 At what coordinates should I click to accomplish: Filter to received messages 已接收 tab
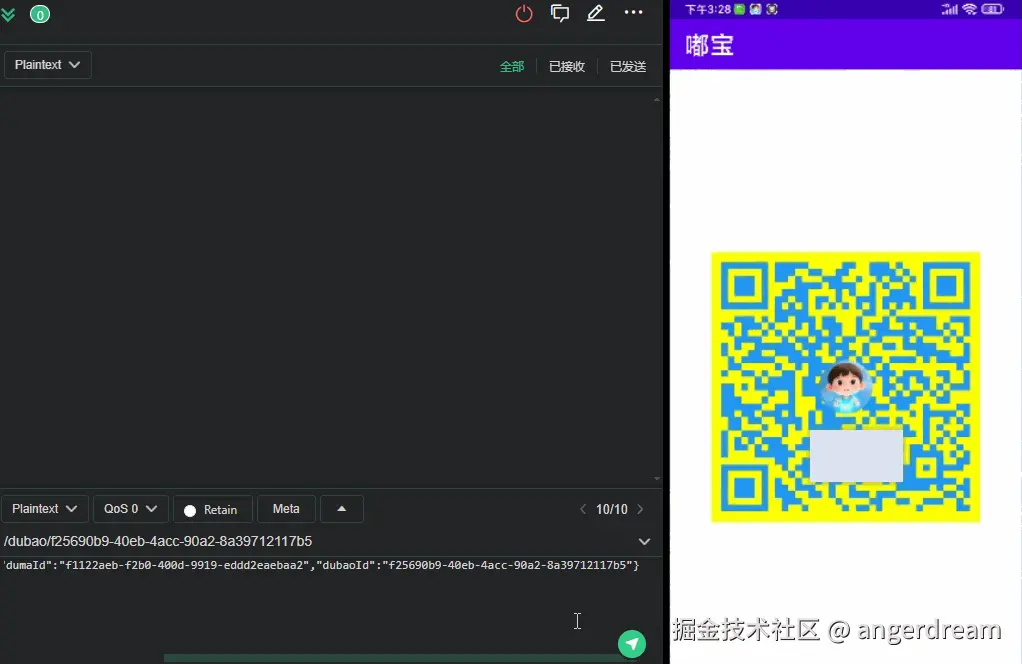pos(567,66)
